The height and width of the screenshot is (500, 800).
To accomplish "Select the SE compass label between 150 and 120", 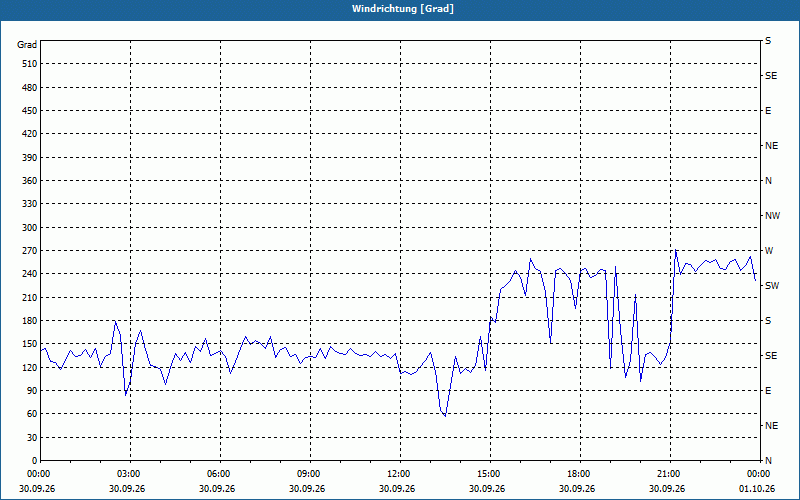I will 771,356.
